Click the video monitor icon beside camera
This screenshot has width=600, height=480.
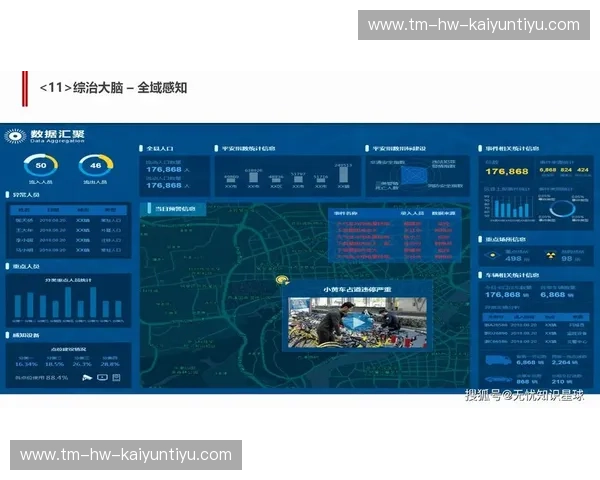[102, 377]
